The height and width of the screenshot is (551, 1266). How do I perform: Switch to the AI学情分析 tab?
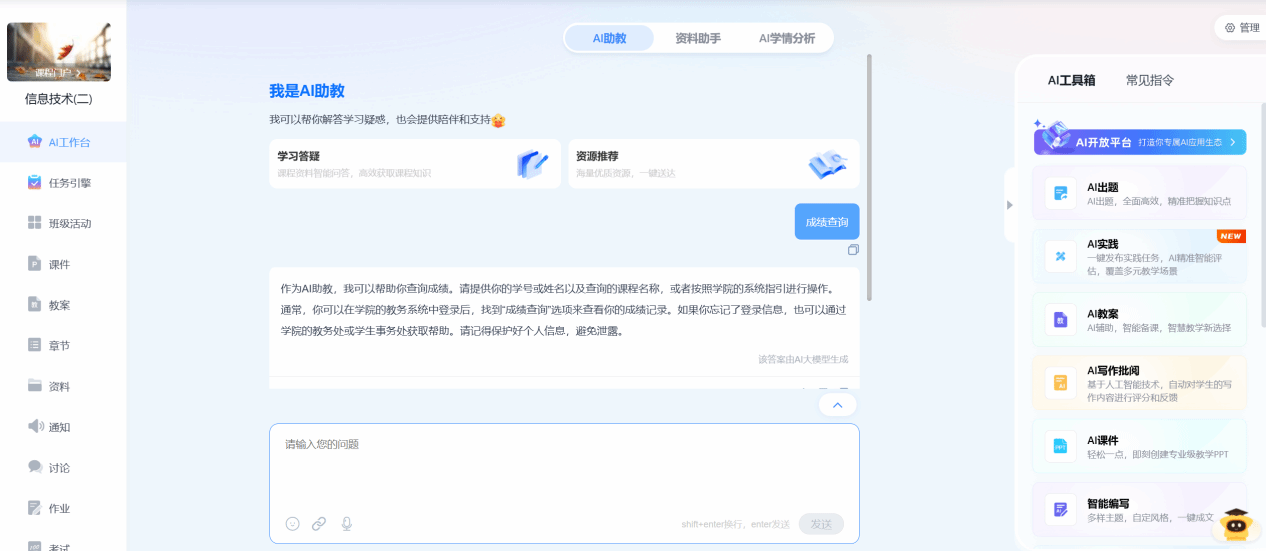[786, 39]
